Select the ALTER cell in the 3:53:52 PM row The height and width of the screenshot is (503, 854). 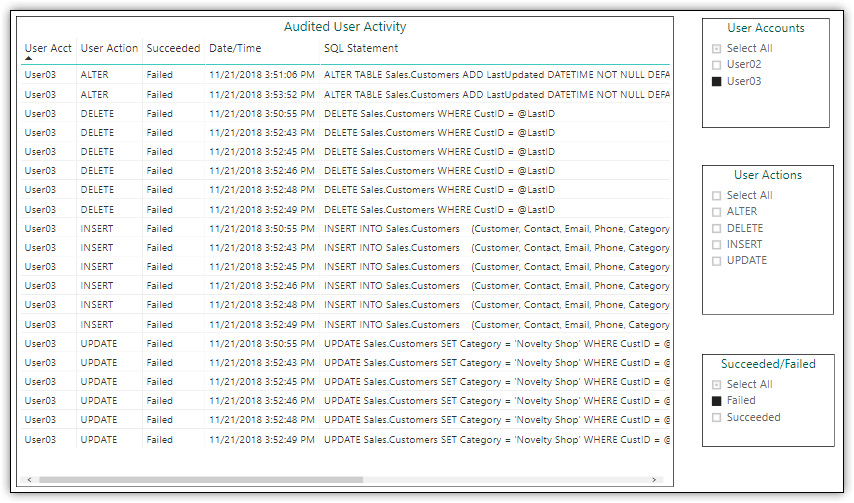point(94,94)
